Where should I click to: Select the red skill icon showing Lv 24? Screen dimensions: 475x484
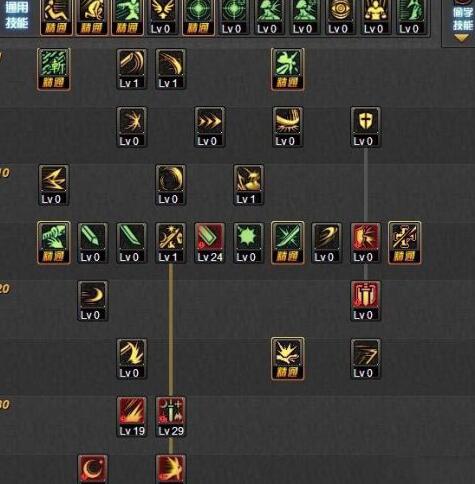click(209, 243)
